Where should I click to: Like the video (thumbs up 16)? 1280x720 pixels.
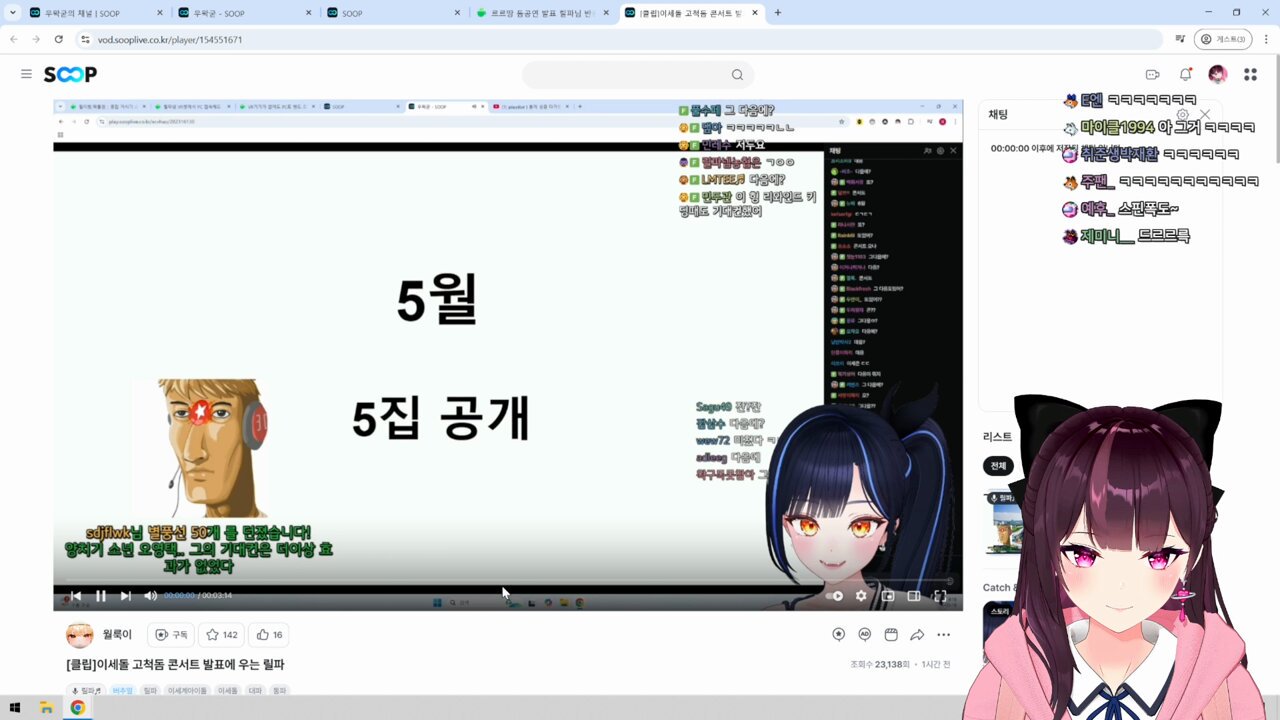pyautogui.click(x=270, y=635)
